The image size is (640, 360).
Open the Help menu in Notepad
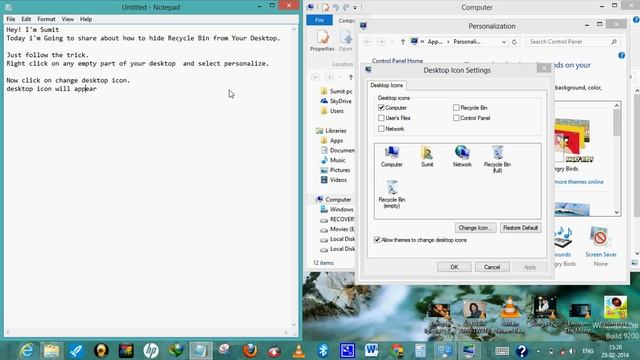[x=86, y=19]
